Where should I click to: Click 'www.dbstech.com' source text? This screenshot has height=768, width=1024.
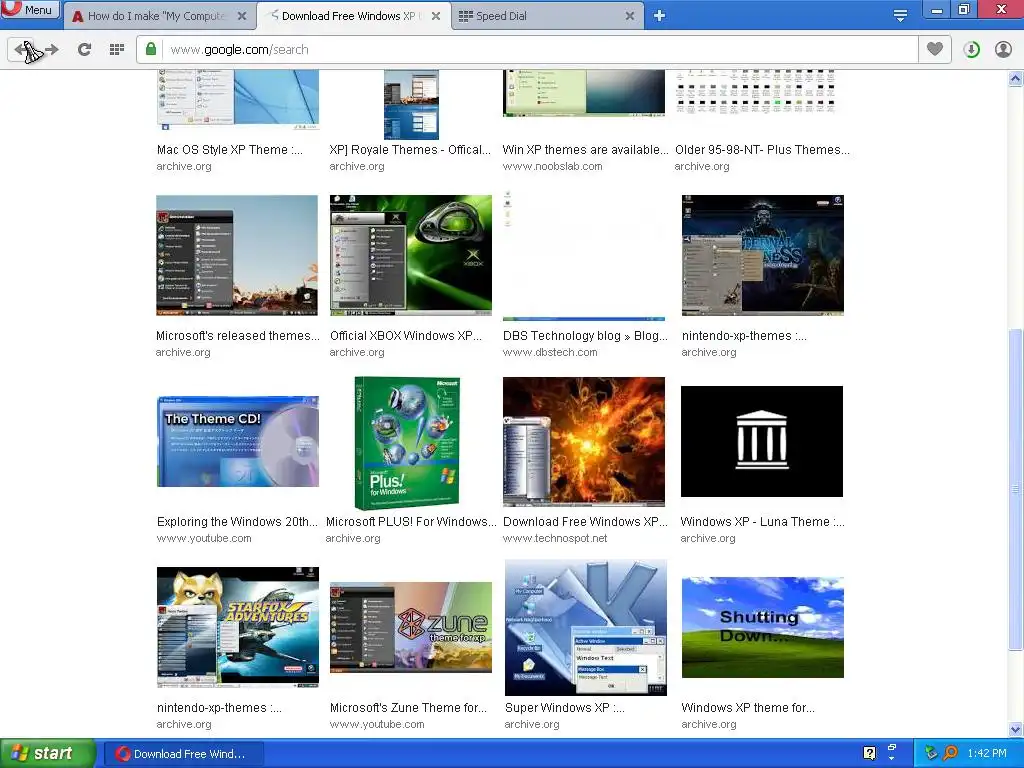550,352
